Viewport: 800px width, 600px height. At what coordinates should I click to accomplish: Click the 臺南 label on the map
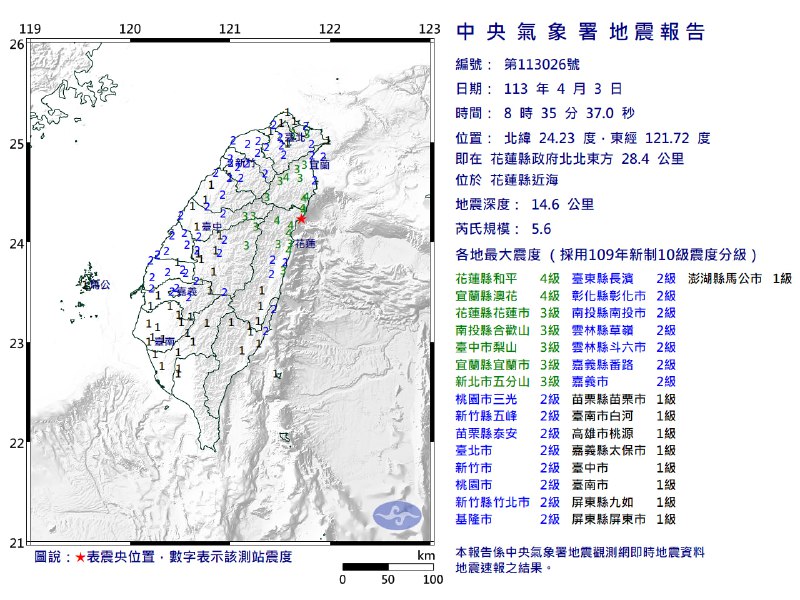click(165, 341)
